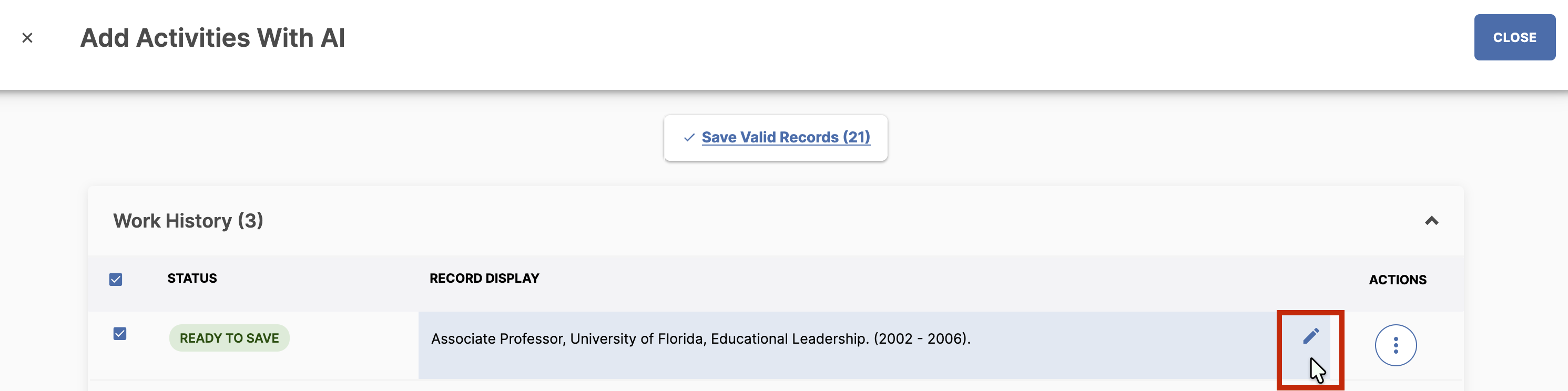Click the READY TO SAVE status badge

(x=229, y=338)
